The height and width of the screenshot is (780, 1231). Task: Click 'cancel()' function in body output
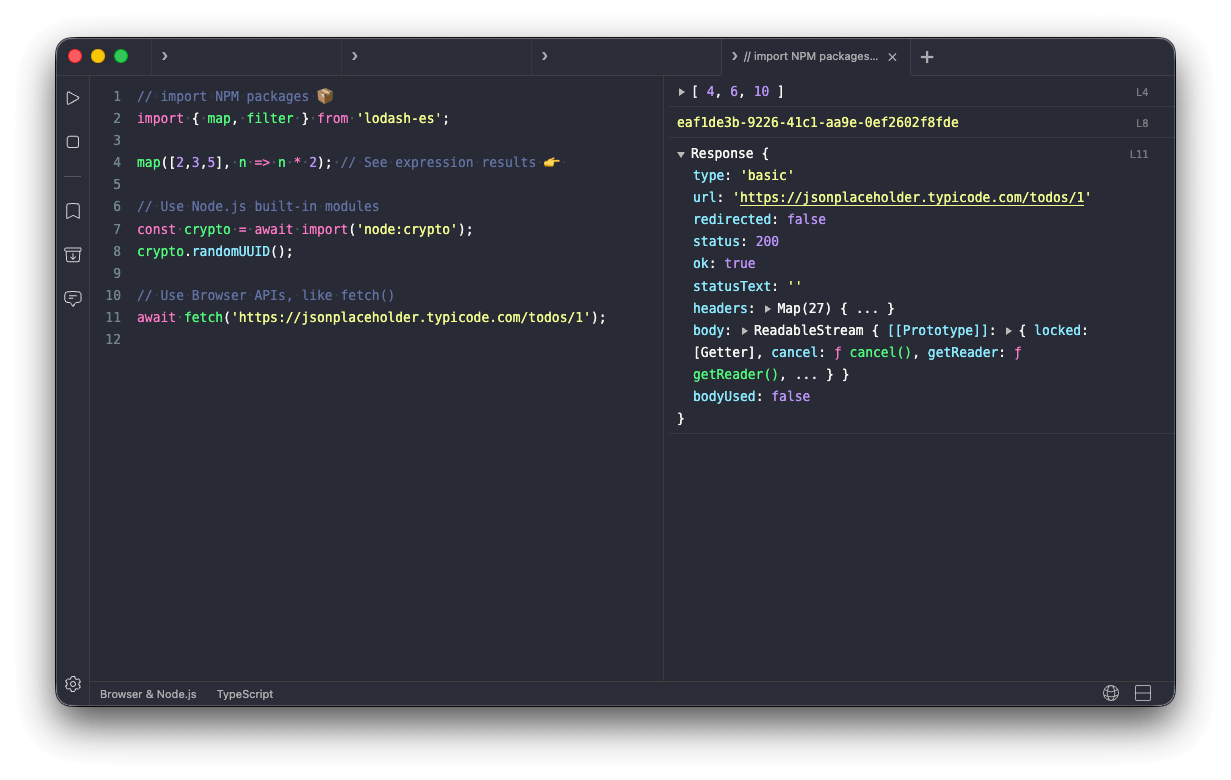click(x=881, y=353)
